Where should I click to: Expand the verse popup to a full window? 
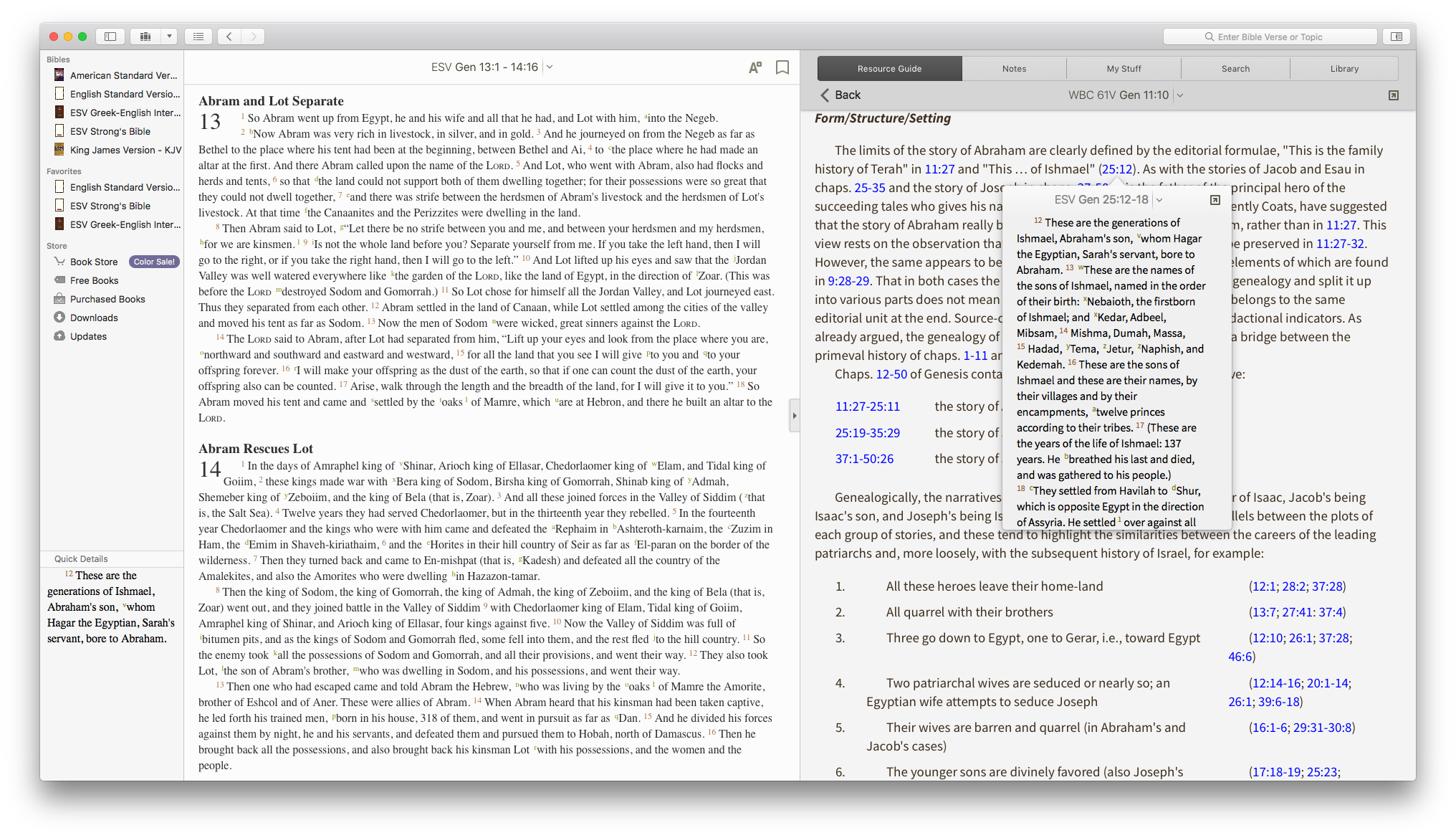click(x=1215, y=200)
